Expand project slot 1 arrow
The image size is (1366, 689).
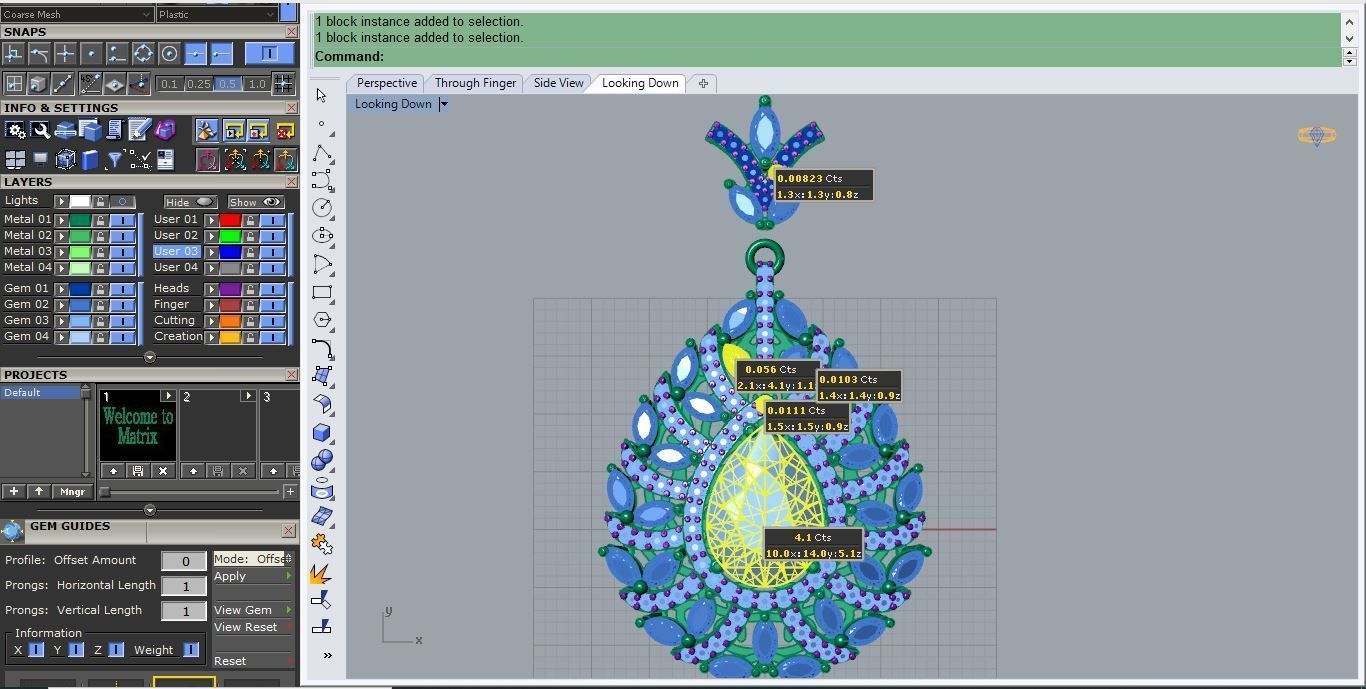(168, 396)
